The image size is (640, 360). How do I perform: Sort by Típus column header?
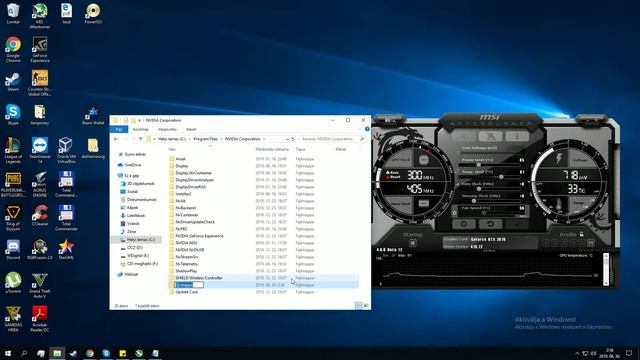click(300, 149)
